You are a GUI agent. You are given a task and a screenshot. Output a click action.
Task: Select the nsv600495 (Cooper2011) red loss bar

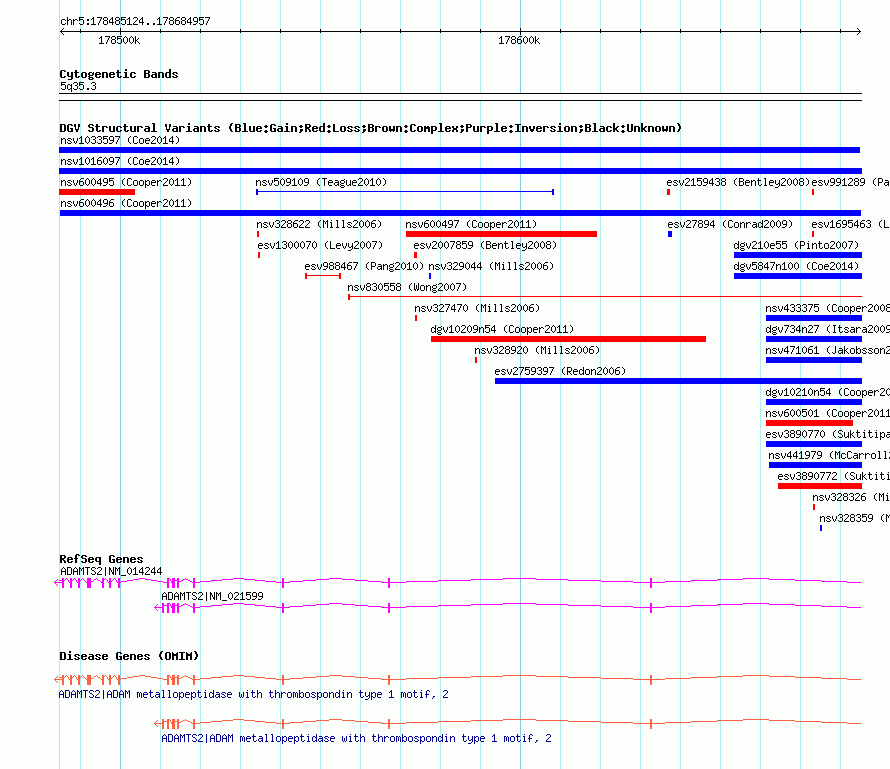click(97, 192)
